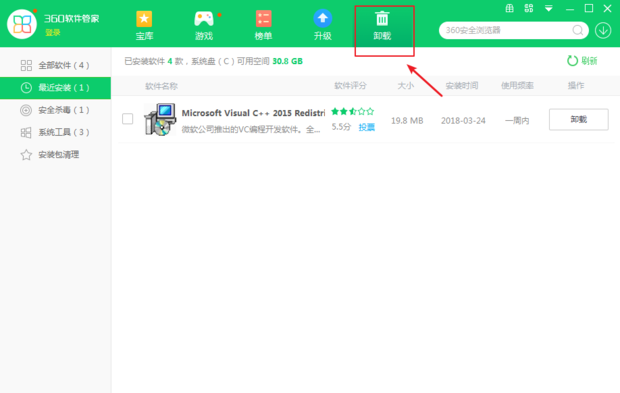Open the four-squares widget icon in title bar

point(529,8)
